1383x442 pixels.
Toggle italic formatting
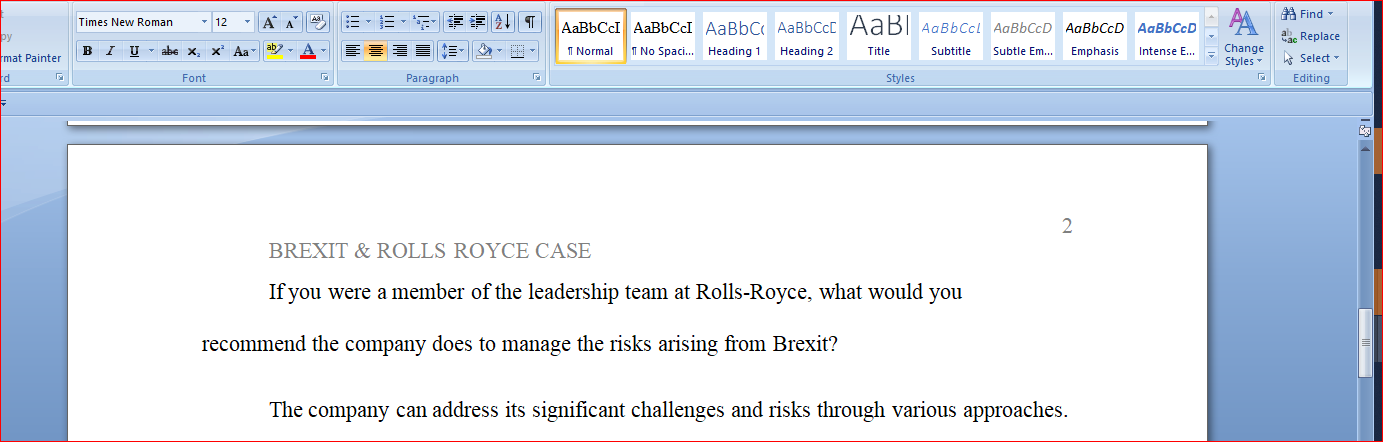point(110,51)
